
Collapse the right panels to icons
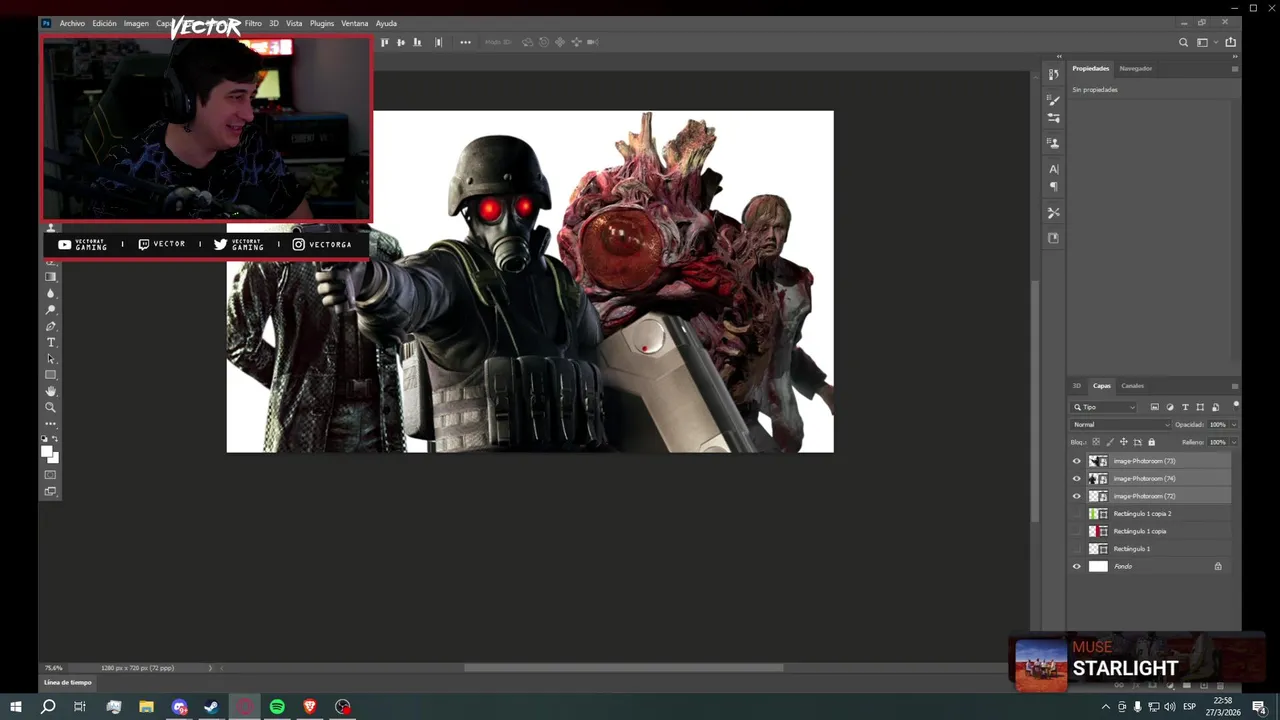1235,57
